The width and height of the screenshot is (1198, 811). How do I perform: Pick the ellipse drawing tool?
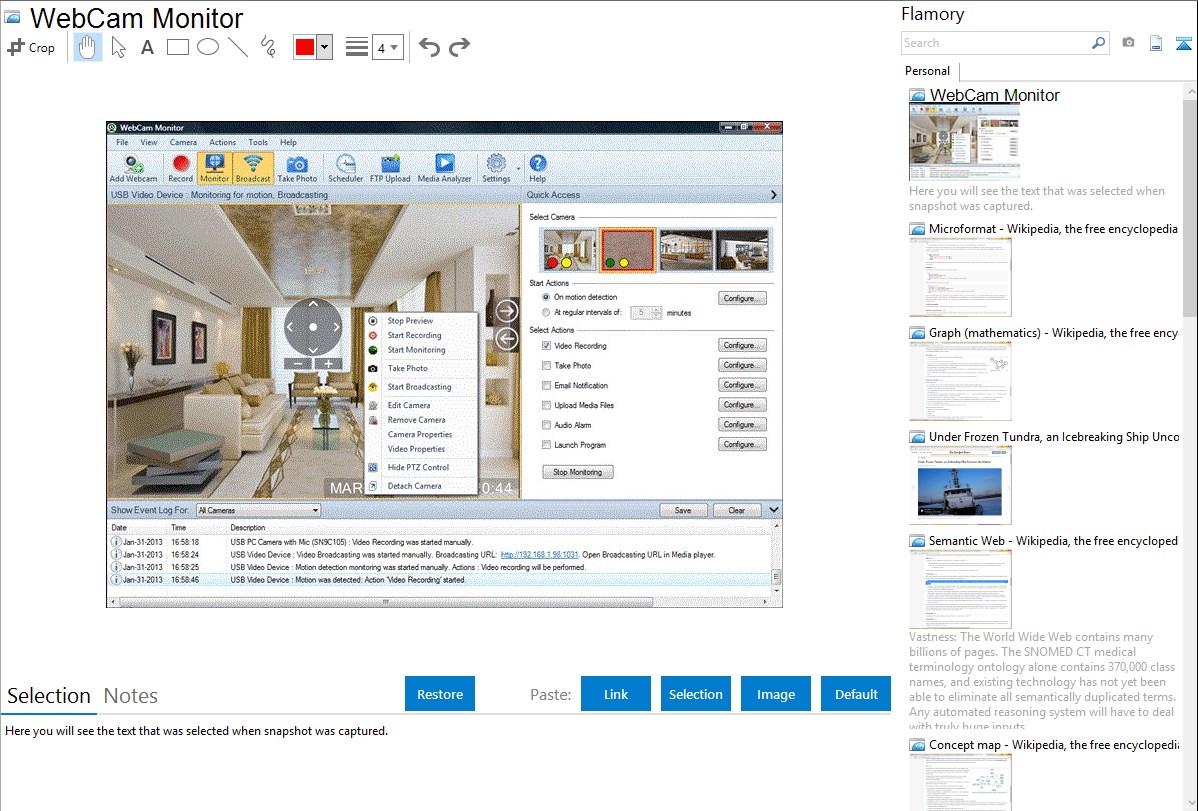point(208,47)
